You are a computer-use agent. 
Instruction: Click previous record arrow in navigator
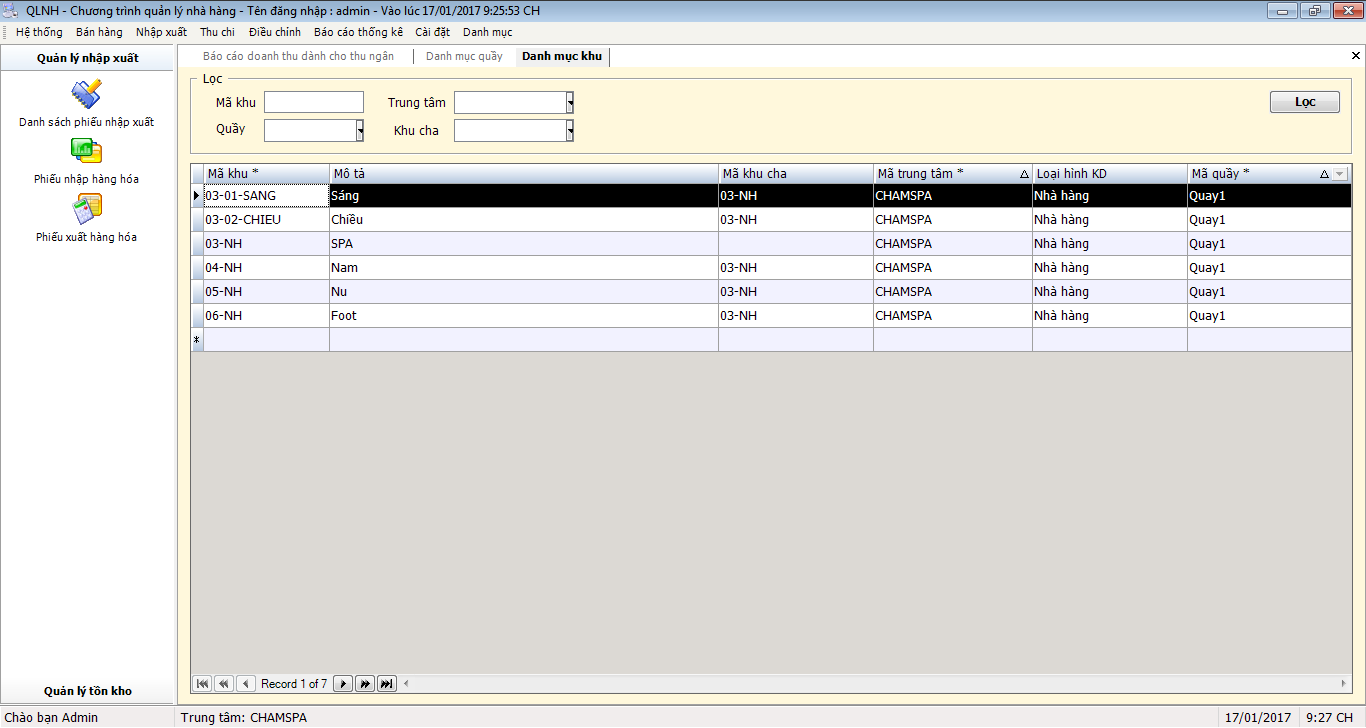pos(246,684)
